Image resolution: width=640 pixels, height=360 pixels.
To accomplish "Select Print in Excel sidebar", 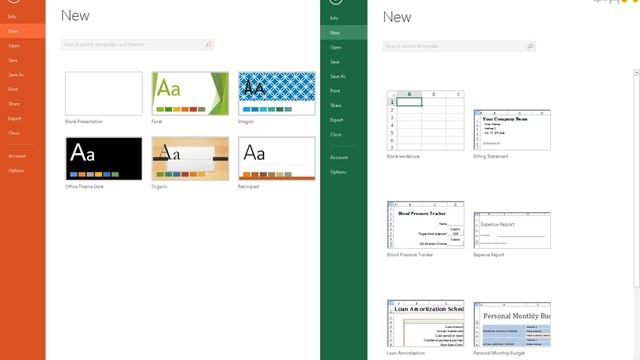I will coord(335,91).
